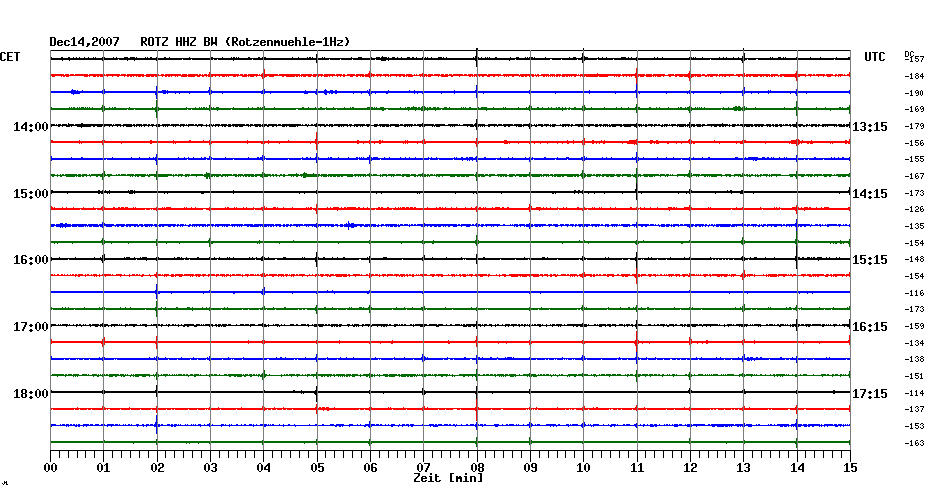This screenshot has height=494, width=930.
Task: Select the DC offset value -148
Action: [x=915, y=260]
